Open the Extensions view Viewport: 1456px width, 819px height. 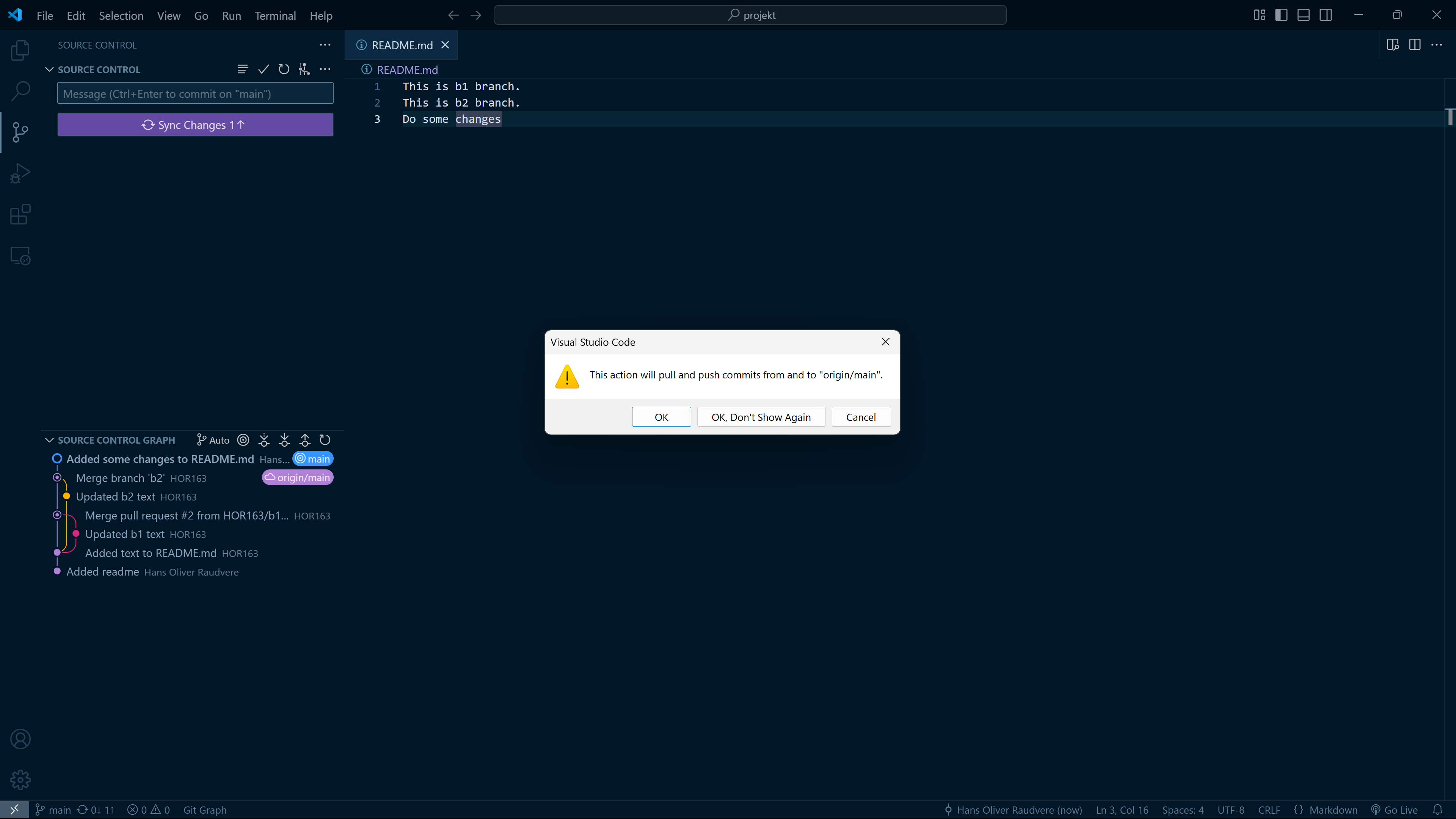coord(20,215)
